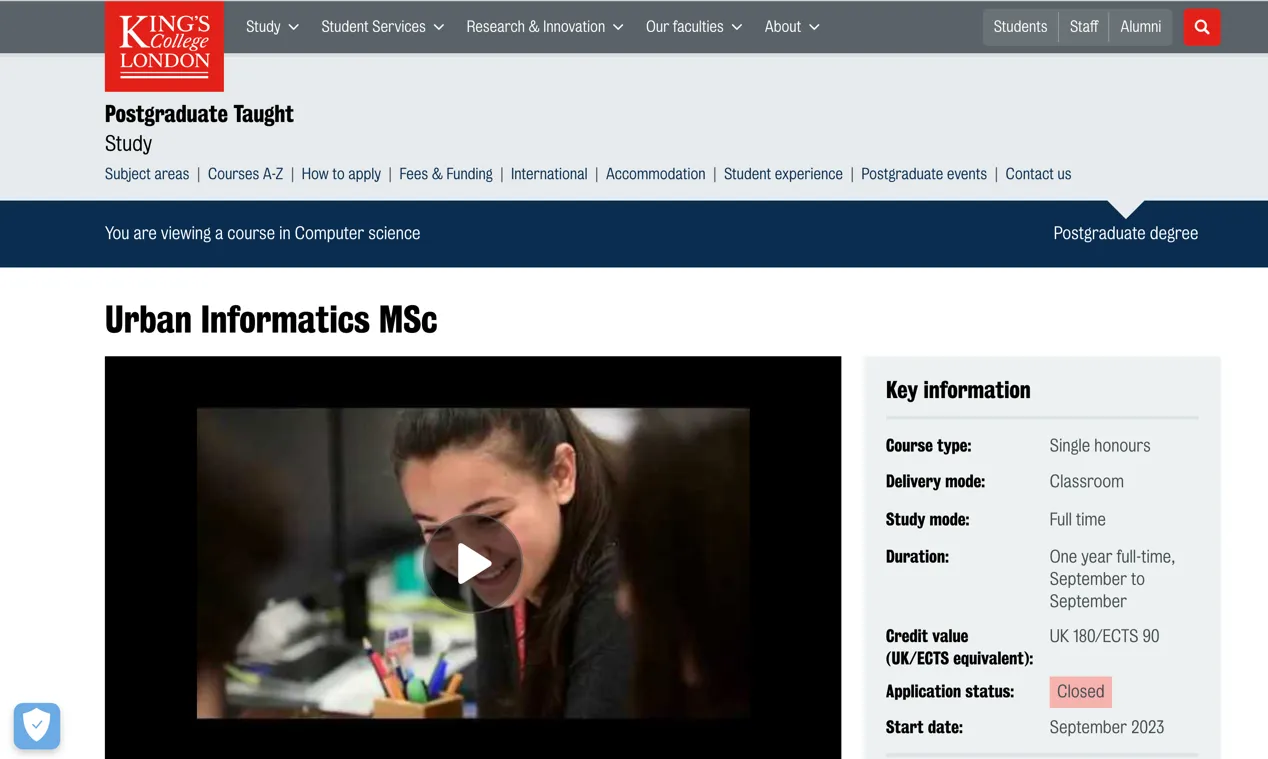Select the Students button in header
This screenshot has width=1268, height=759.
pyautogui.click(x=1020, y=27)
